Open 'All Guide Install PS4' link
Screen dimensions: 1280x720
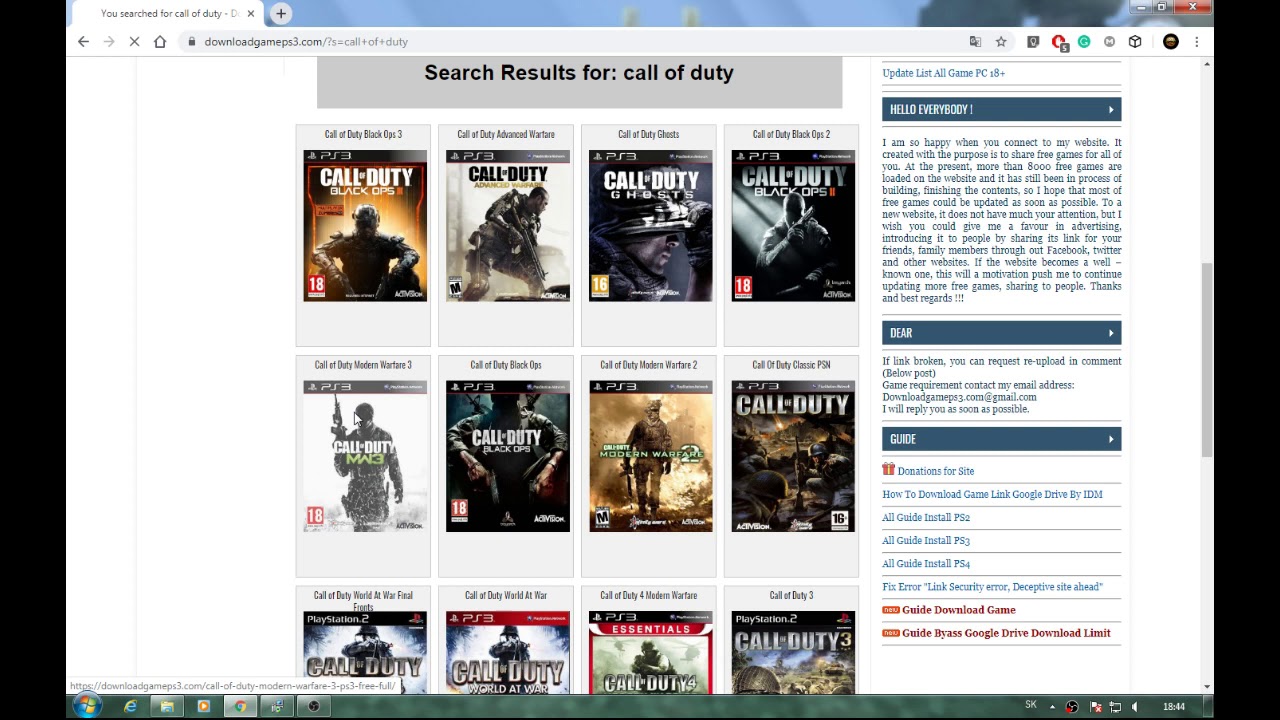(x=926, y=564)
